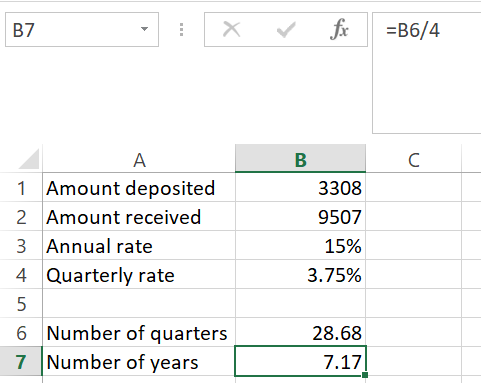This screenshot has width=481, height=383.
Task: Select cell with value 9507
Action: point(300,216)
